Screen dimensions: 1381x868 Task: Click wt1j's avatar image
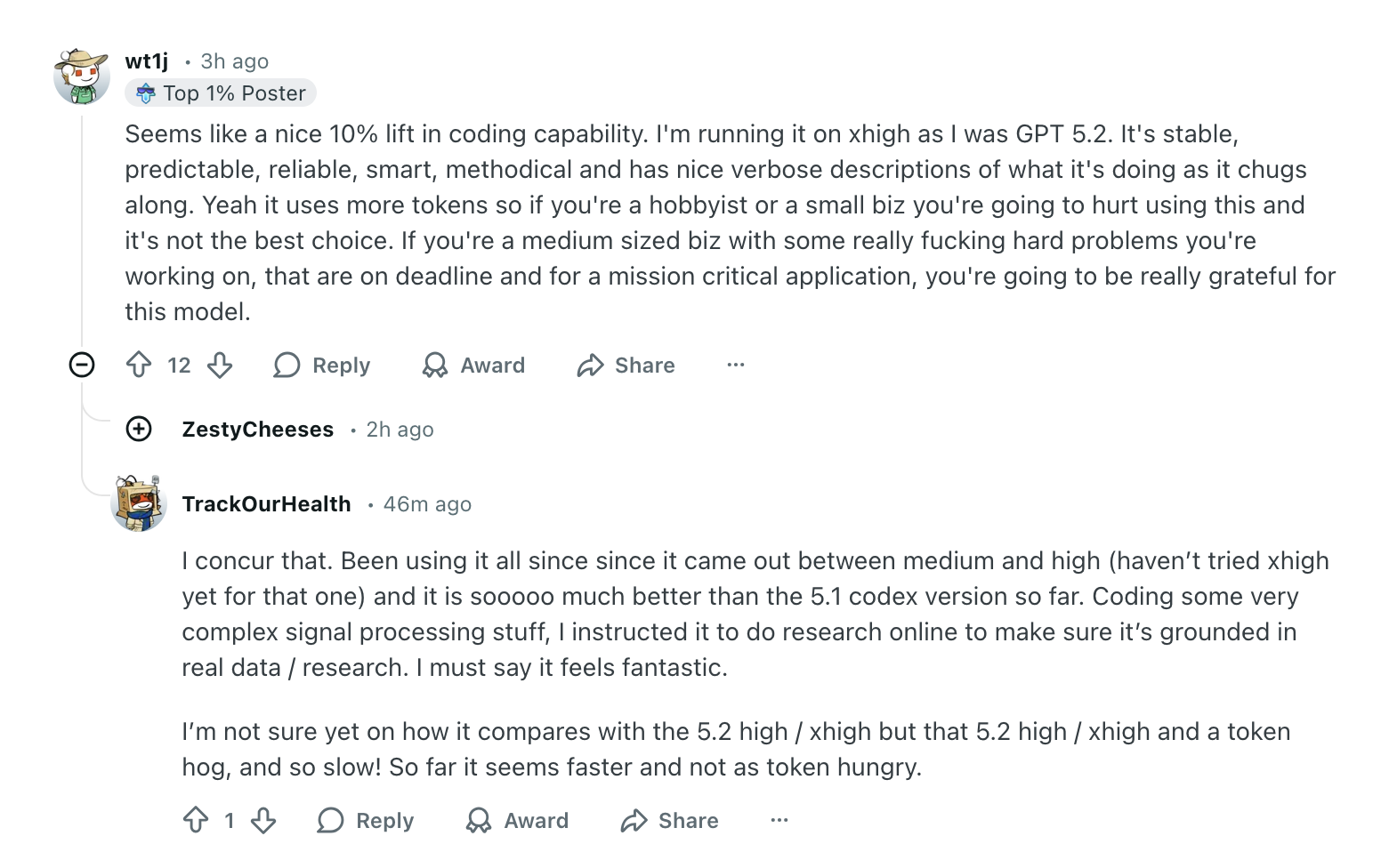tap(82, 76)
